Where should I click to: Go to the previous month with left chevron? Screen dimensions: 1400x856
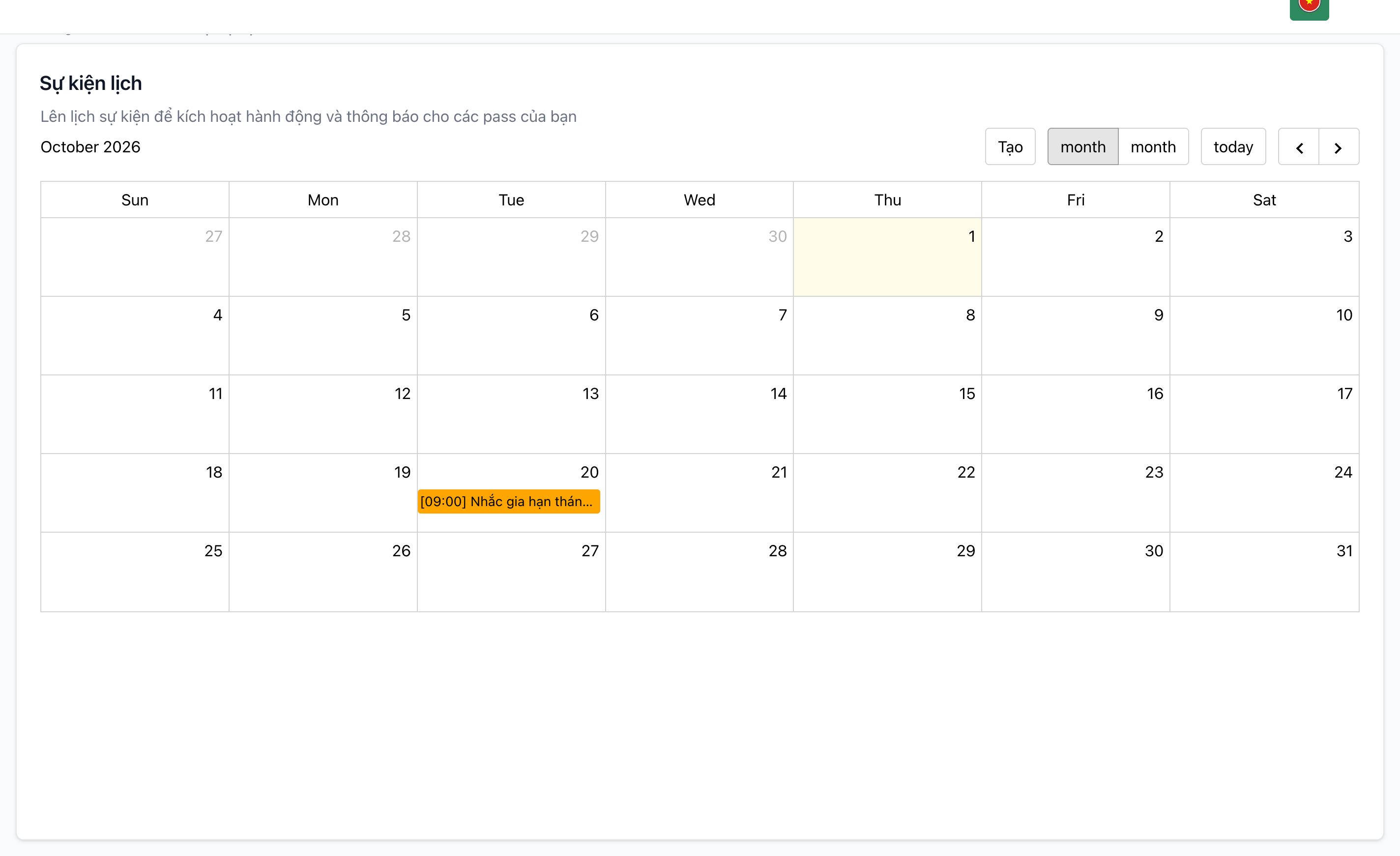[1298, 147]
